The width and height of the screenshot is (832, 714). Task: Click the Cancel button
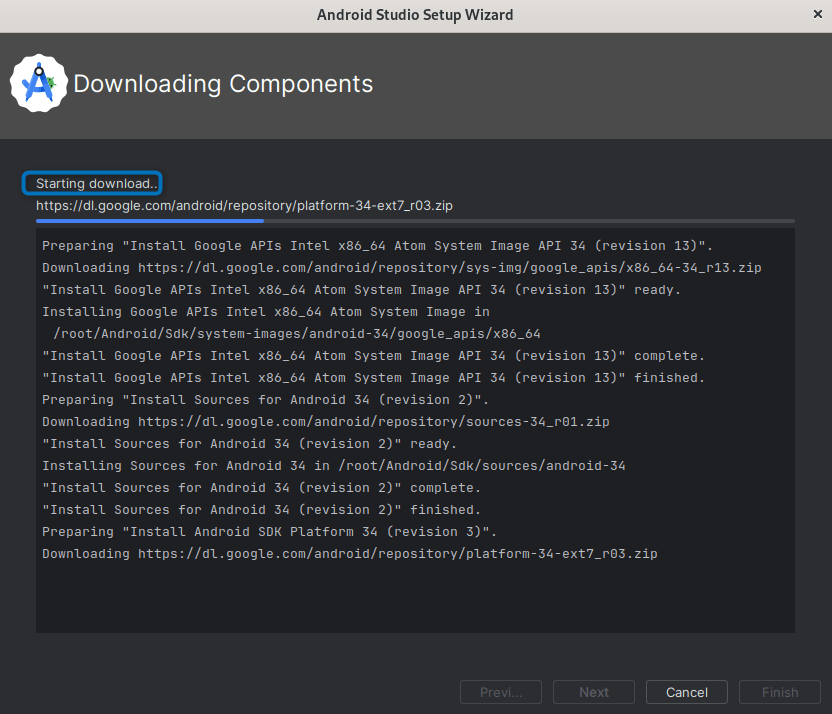click(686, 691)
